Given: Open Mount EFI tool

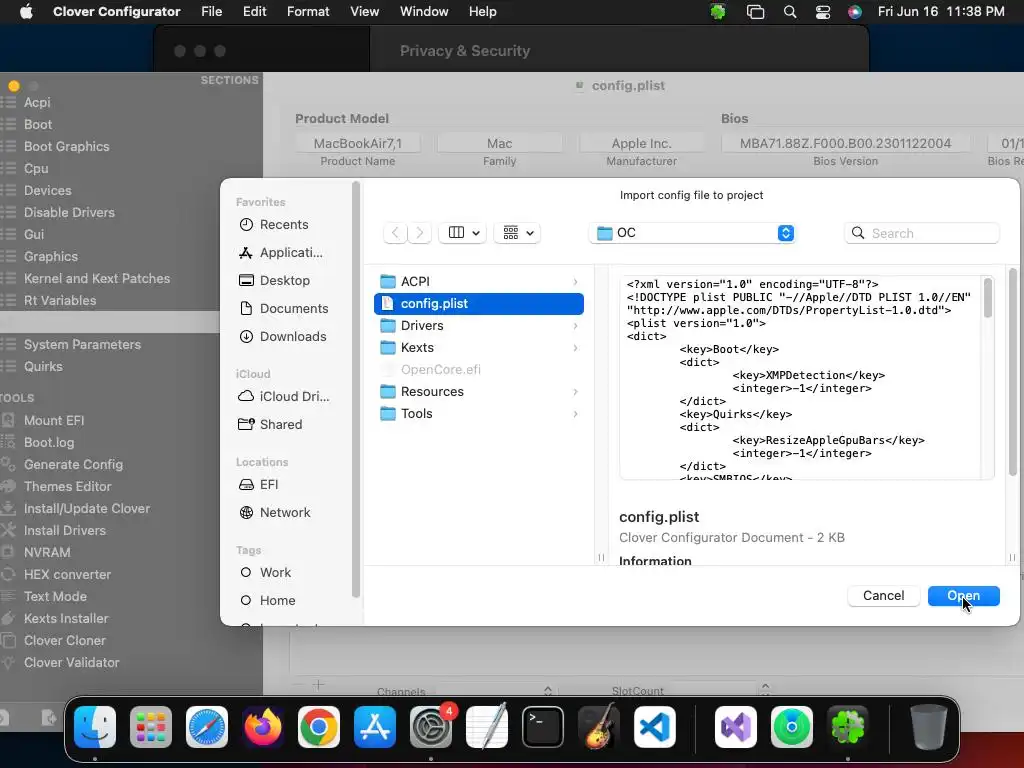Looking at the screenshot, I should coord(54,421).
